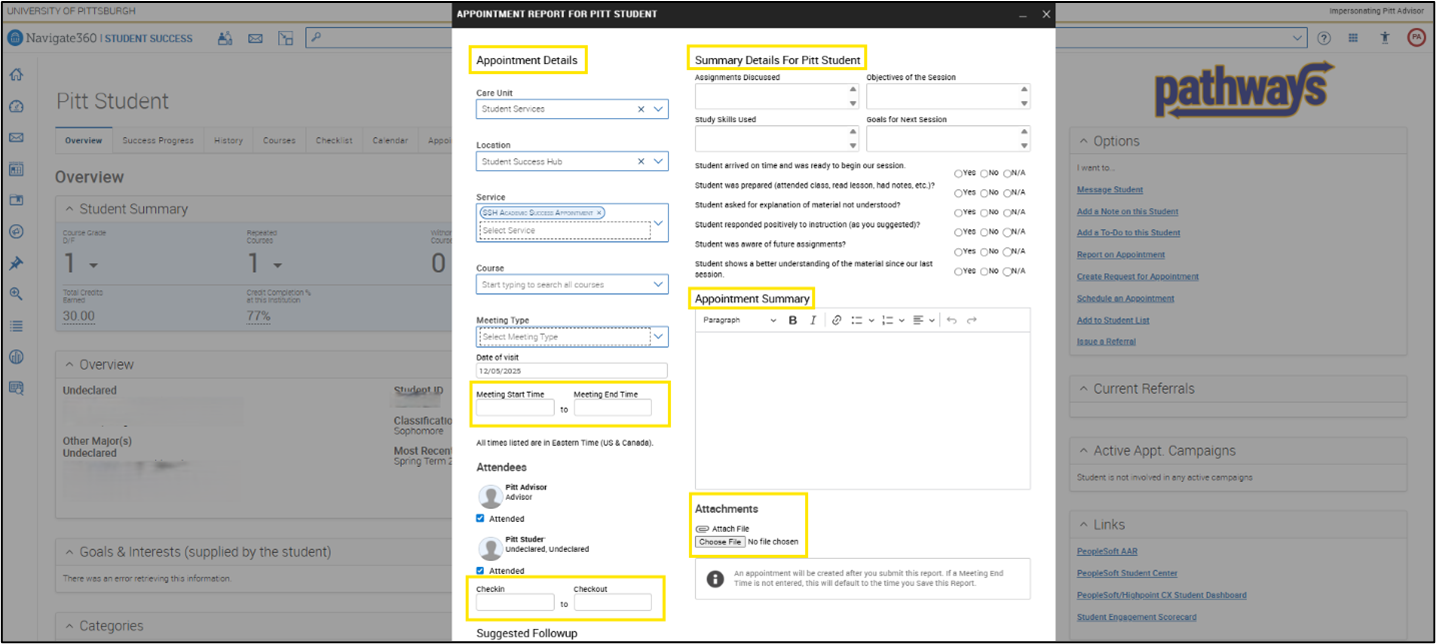Open the calendar icon in left sidebar
This screenshot has width=1436, height=644.
pyautogui.click(x=16, y=169)
